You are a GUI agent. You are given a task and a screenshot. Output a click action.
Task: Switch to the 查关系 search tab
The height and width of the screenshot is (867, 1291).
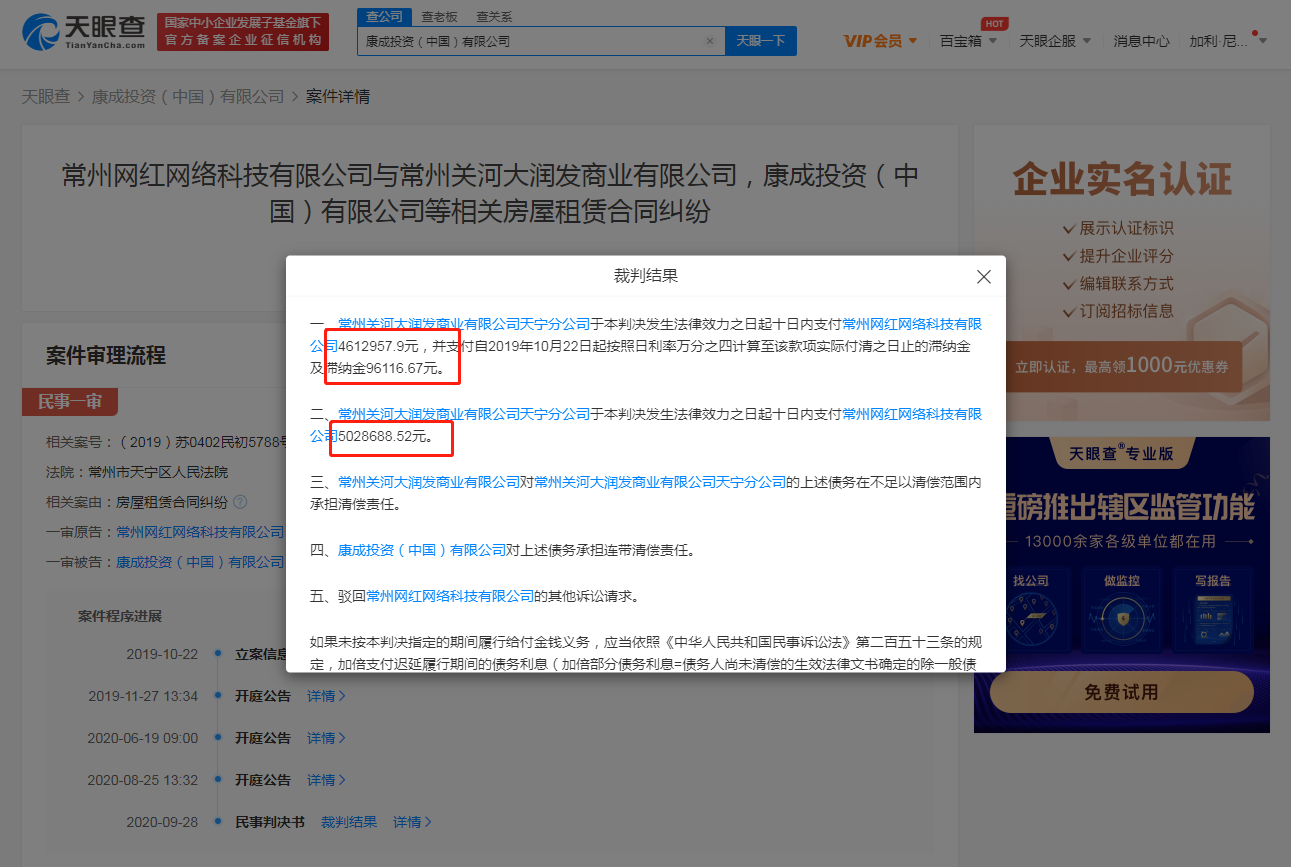click(x=494, y=17)
